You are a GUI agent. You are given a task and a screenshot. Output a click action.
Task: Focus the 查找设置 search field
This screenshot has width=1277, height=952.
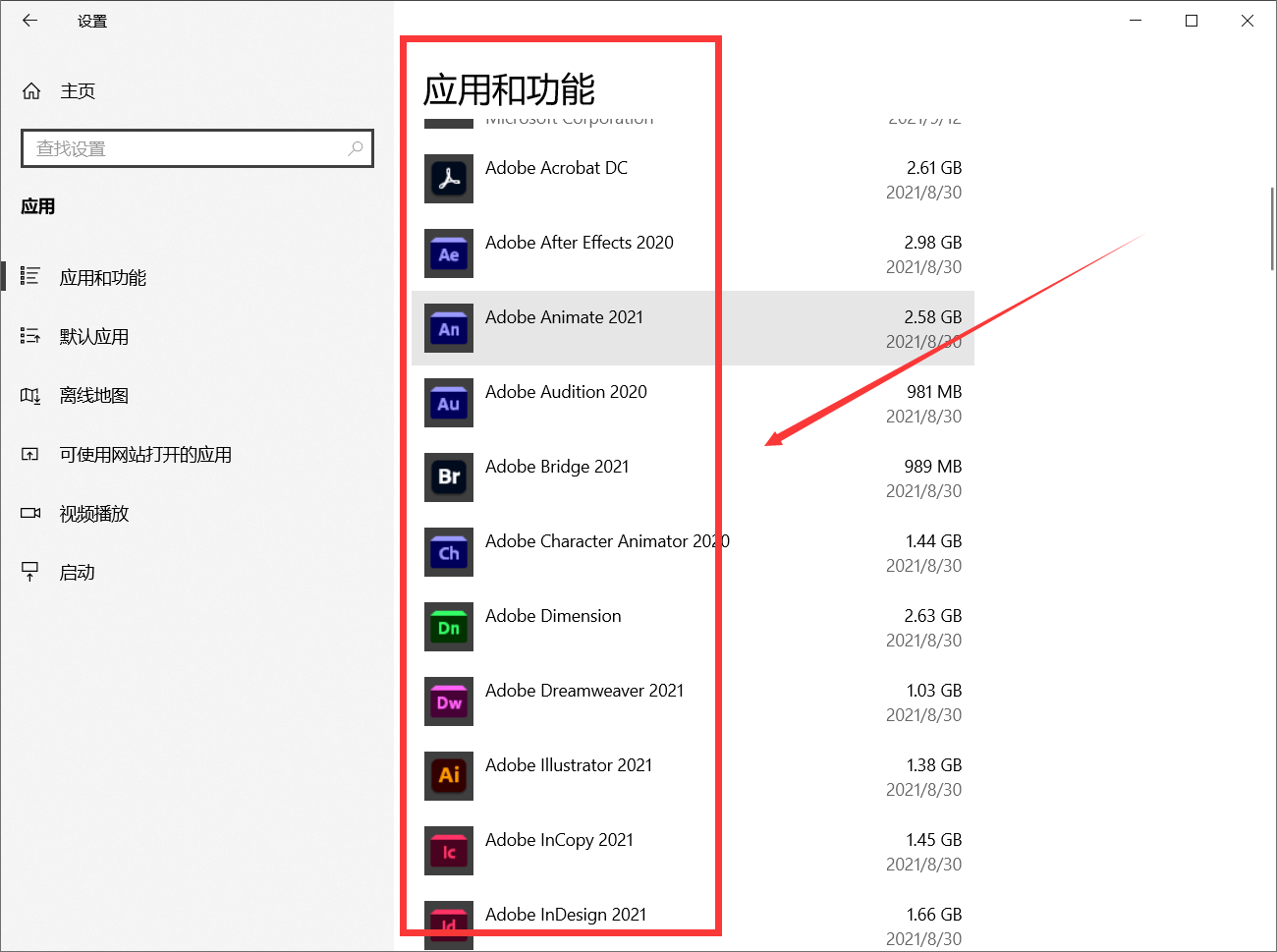pos(197,148)
